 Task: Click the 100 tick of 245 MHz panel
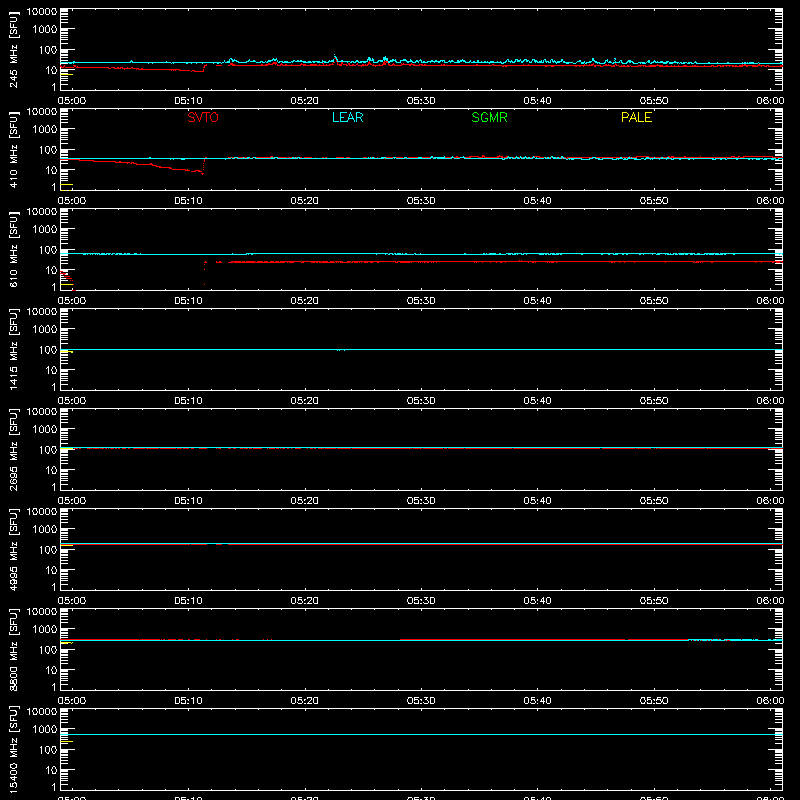pyautogui.click(x=48, y=50)
